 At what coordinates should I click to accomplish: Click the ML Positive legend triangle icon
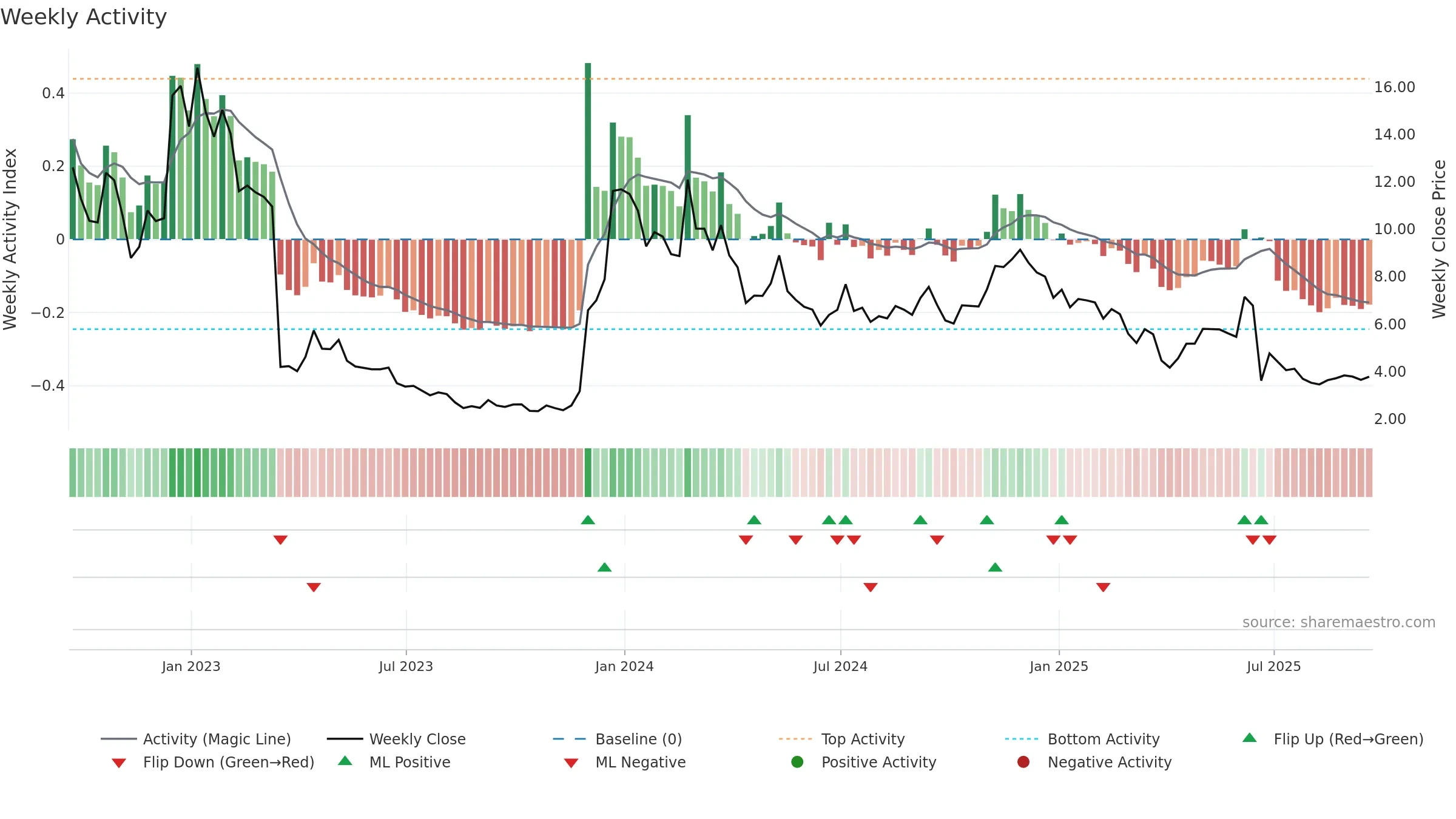click(x=345, y=761)
